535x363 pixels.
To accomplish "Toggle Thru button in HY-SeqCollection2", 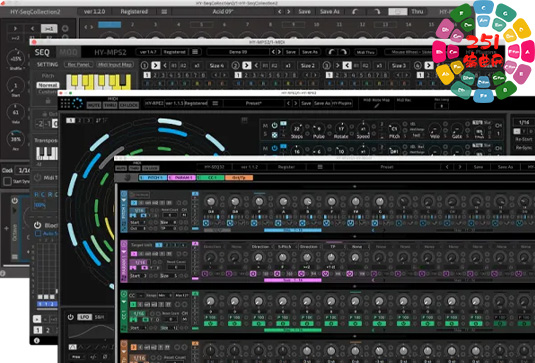I will click(417, 12).
